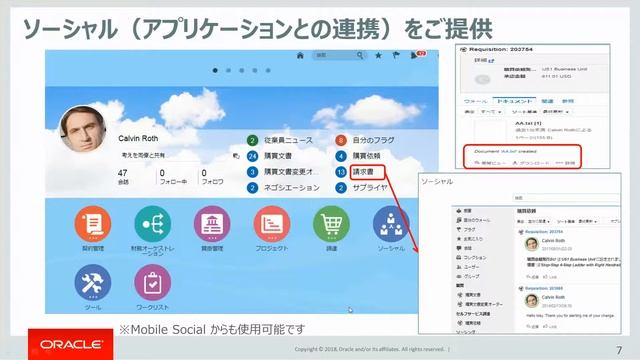Click the Calvin Roth name text
Screen dimensions: 640x360
(138, 138)
